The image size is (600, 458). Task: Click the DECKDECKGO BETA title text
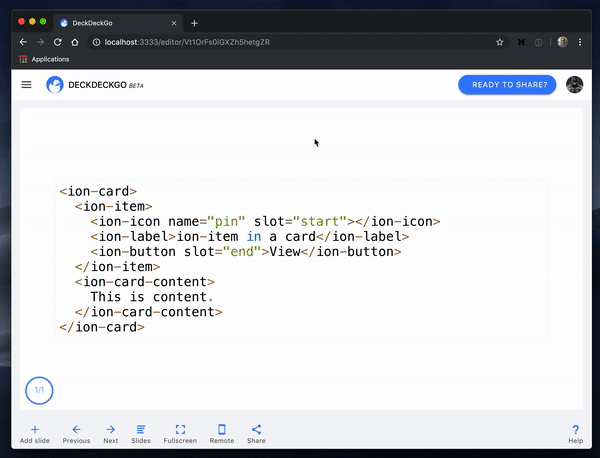[x=106, y=85]
